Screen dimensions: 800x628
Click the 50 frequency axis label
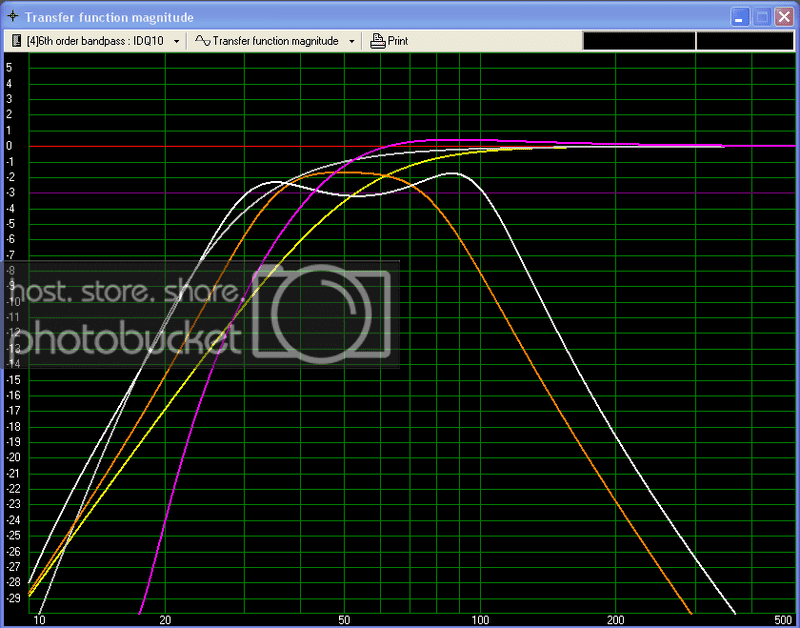tap(344, 620)
